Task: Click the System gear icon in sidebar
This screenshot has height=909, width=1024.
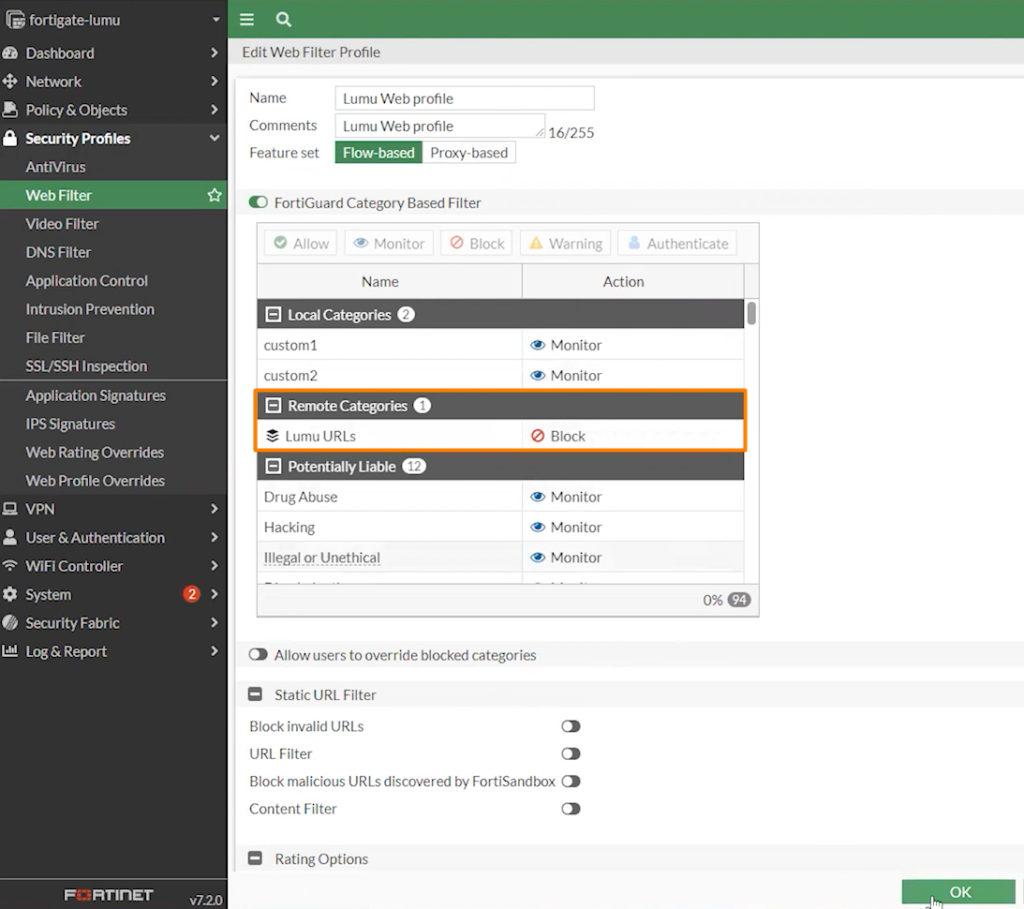Action: (x=11, y=594)
